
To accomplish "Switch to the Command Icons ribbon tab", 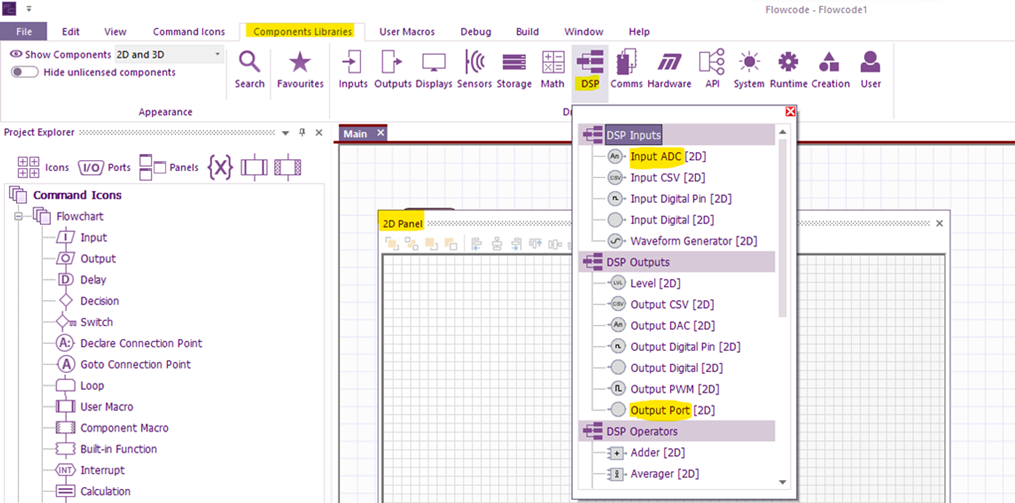I will pyautogui.click(x=189, y=31).
